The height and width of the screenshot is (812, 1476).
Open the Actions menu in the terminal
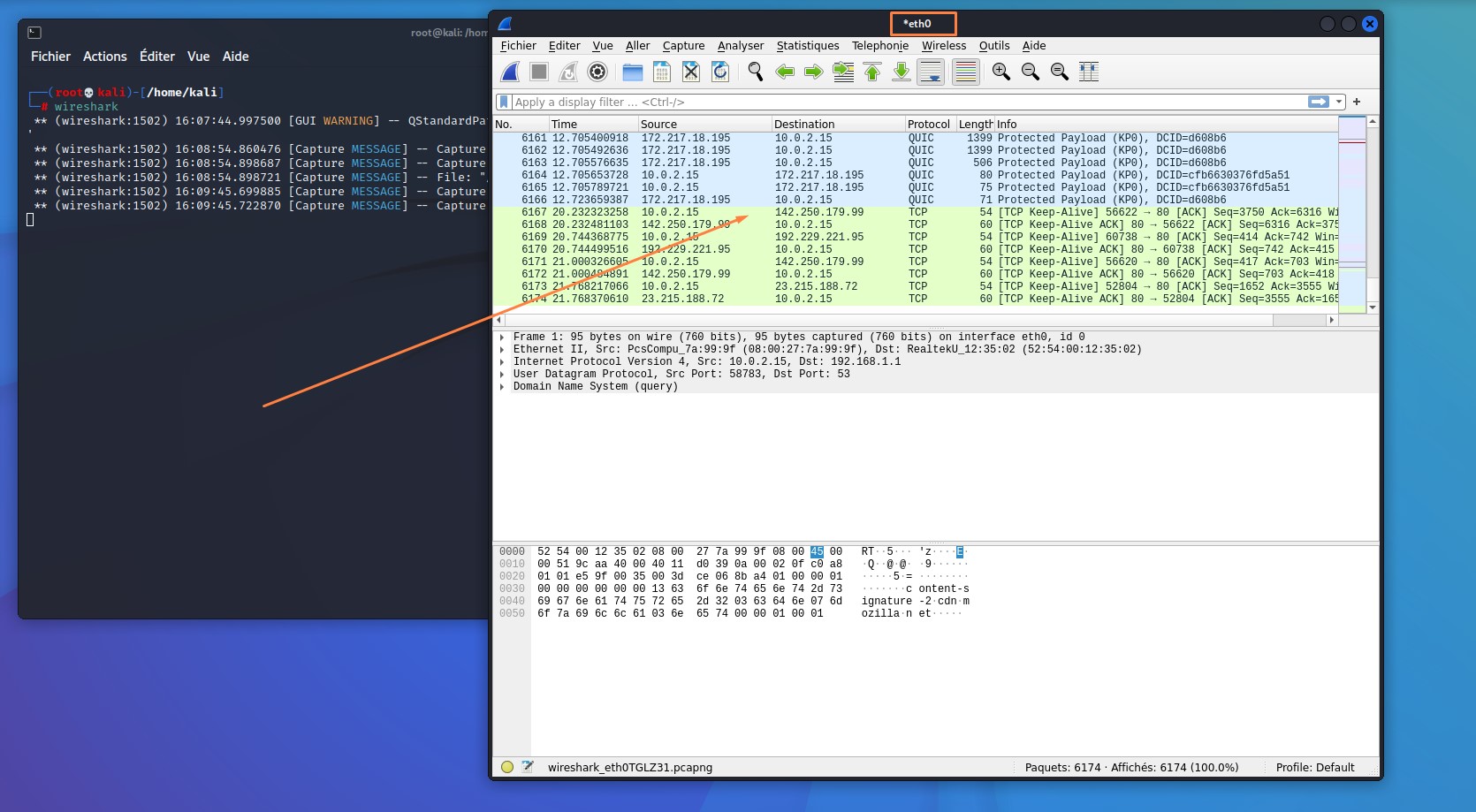click(104, 56)
